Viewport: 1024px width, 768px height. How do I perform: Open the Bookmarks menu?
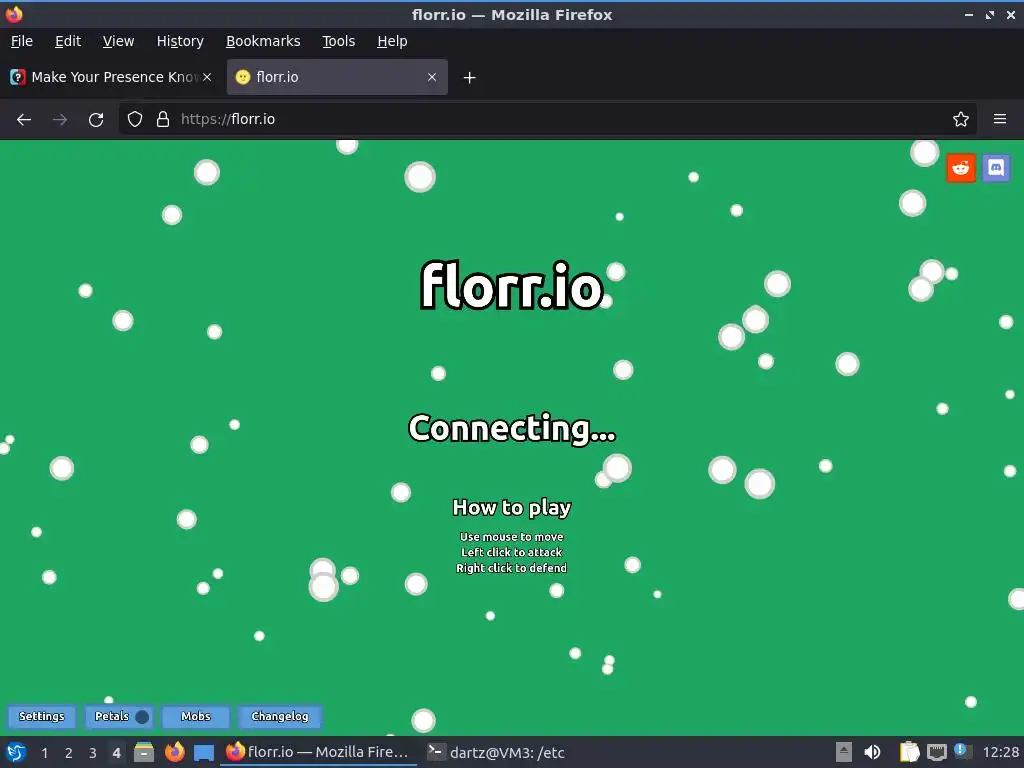[x=263, y=41]
